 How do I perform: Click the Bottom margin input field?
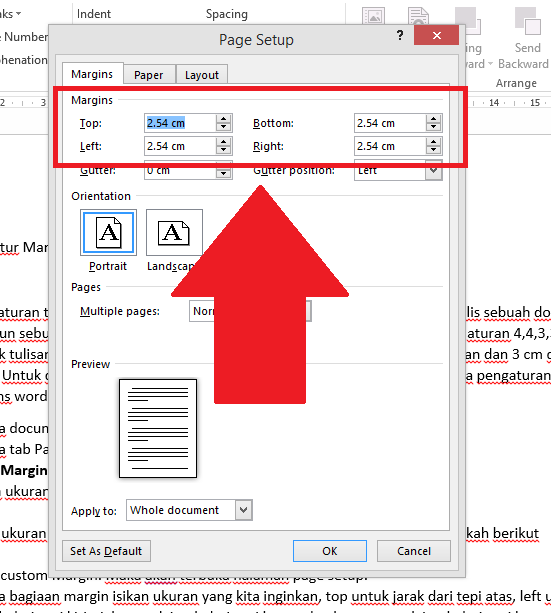pos(390,123)
